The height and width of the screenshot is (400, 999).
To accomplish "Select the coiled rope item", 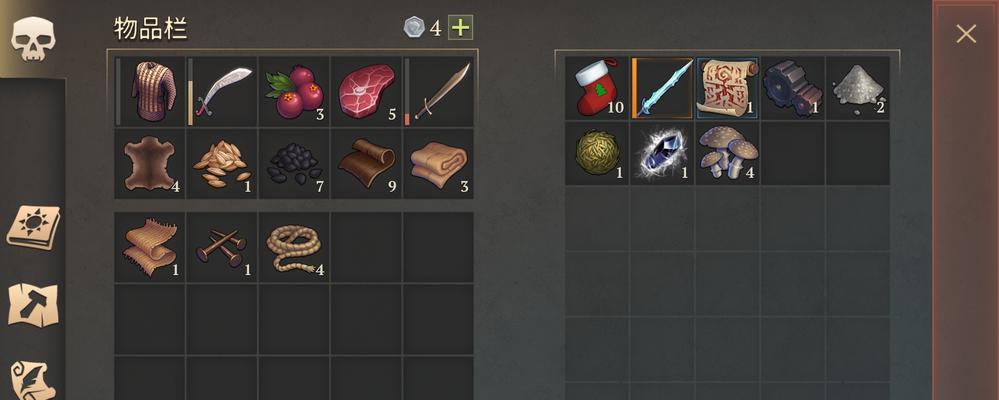I will tap(294, 247).
